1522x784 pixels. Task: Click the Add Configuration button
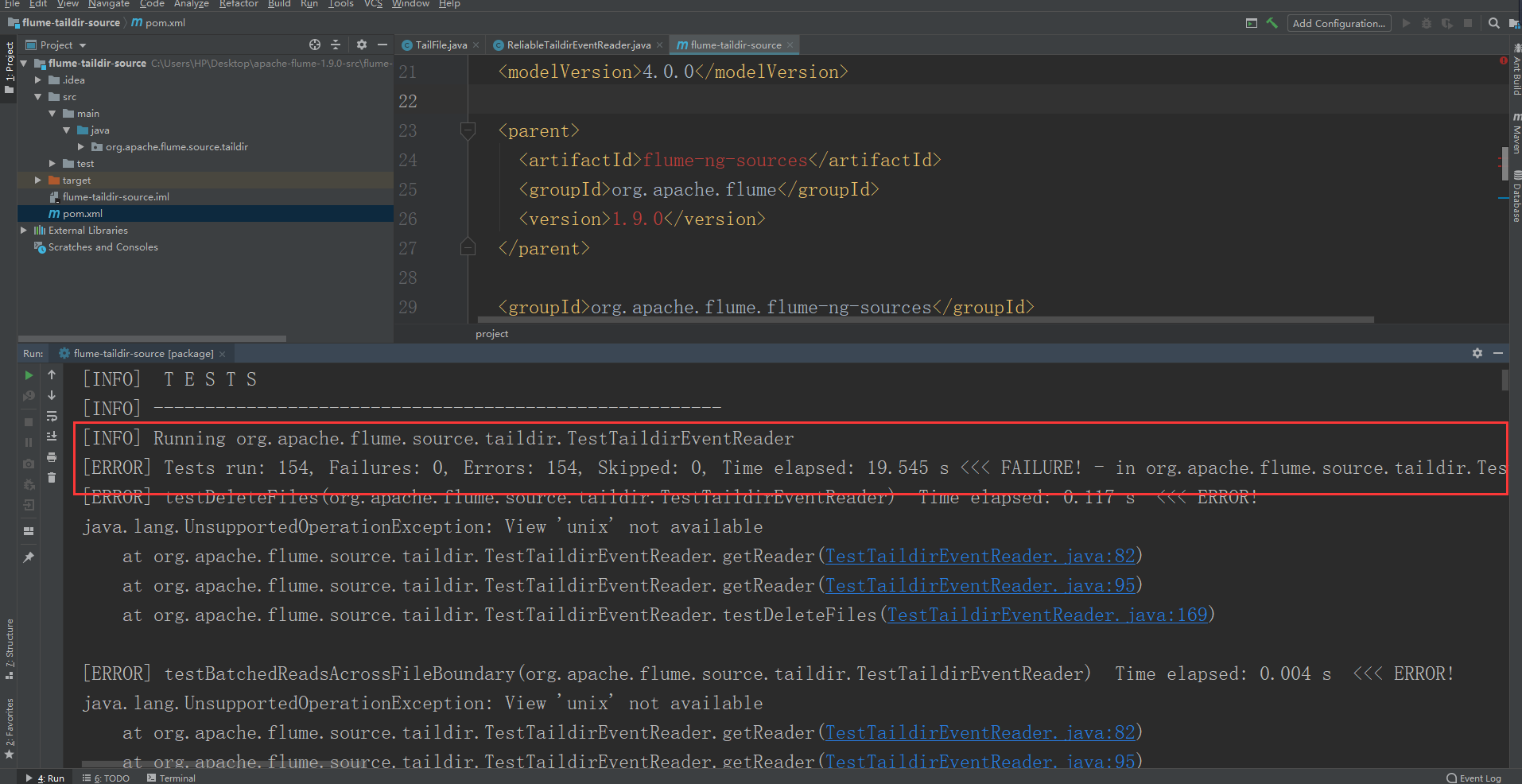coord(1339,23)
